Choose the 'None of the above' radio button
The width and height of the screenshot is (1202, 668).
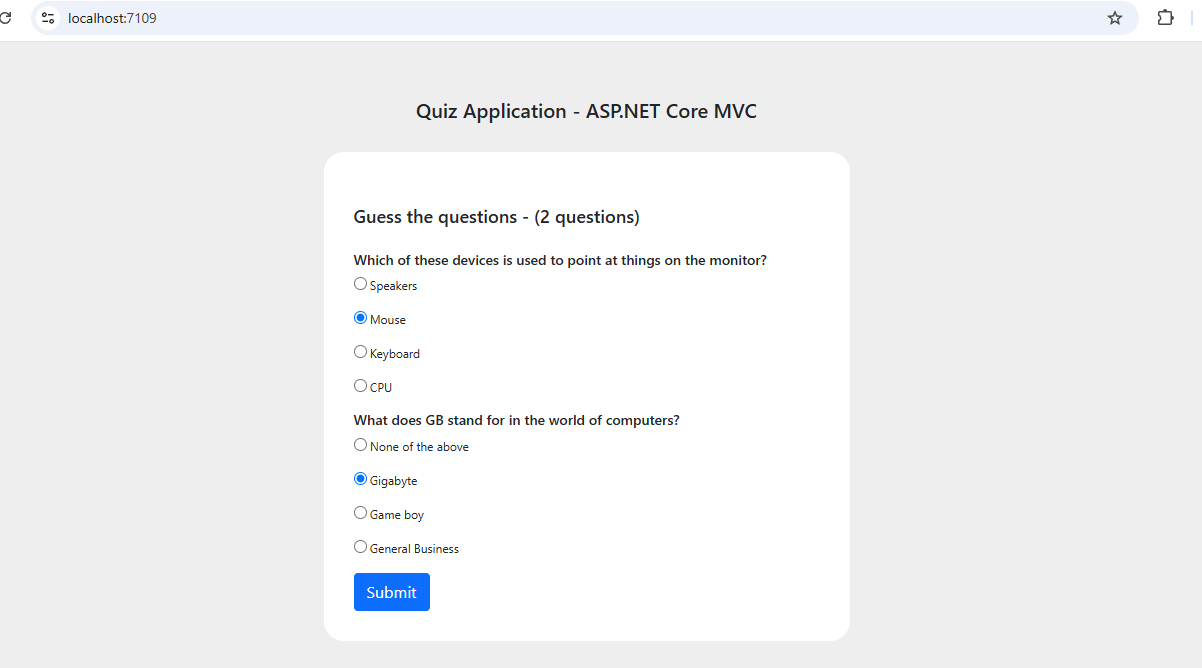click(x=361, y=445)
